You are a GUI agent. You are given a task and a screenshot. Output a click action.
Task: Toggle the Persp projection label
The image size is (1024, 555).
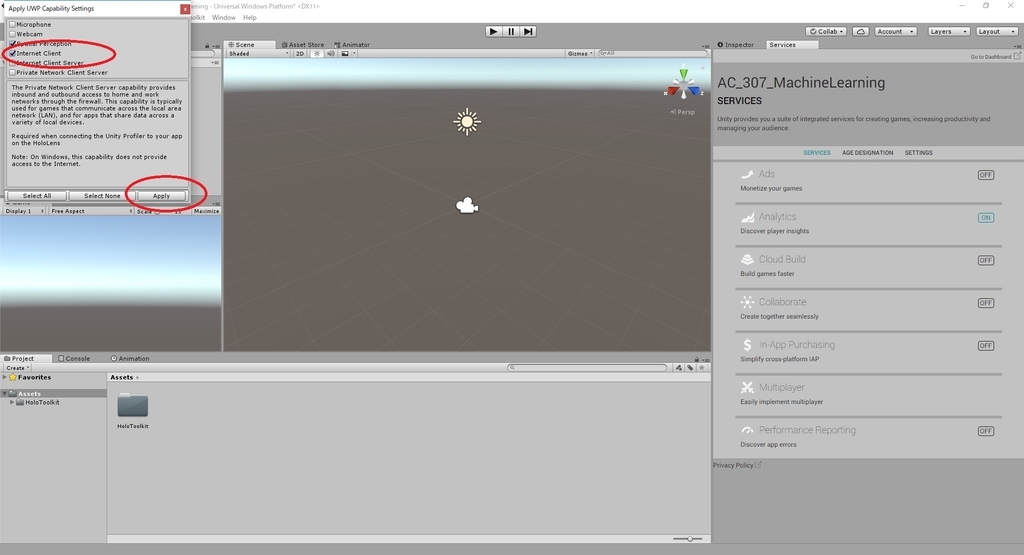(x=683, y=112)
